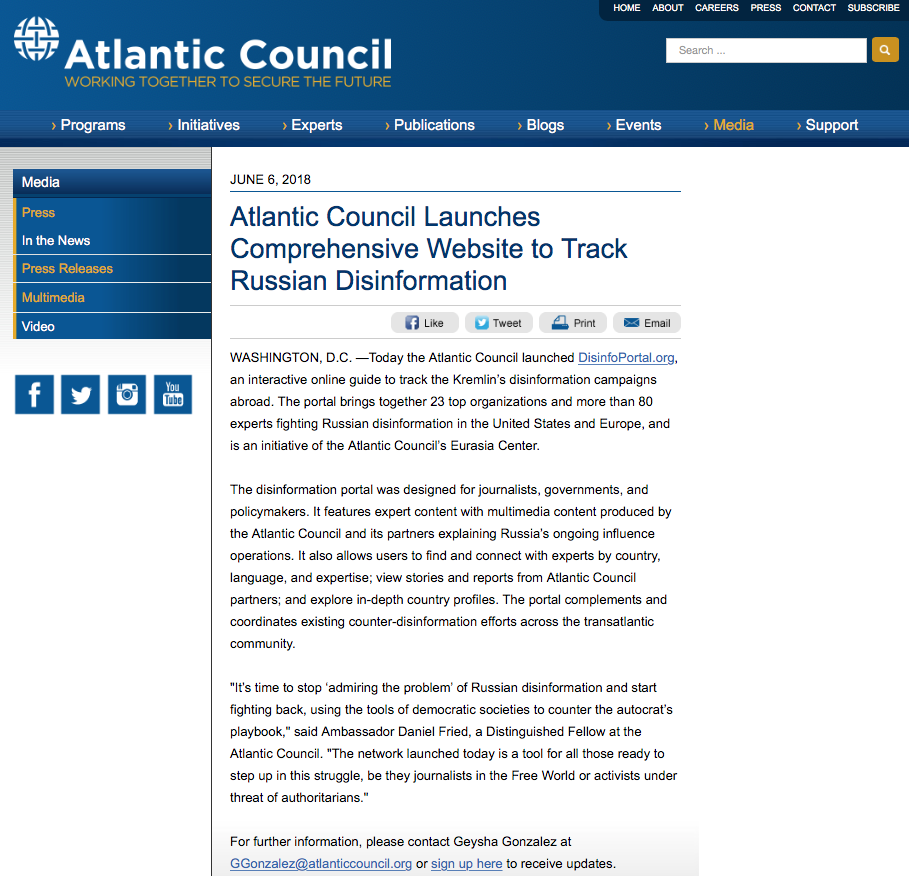Click the Atlantic Council globe logo
This screenshot has width=909, height=876.
point(37,38)
